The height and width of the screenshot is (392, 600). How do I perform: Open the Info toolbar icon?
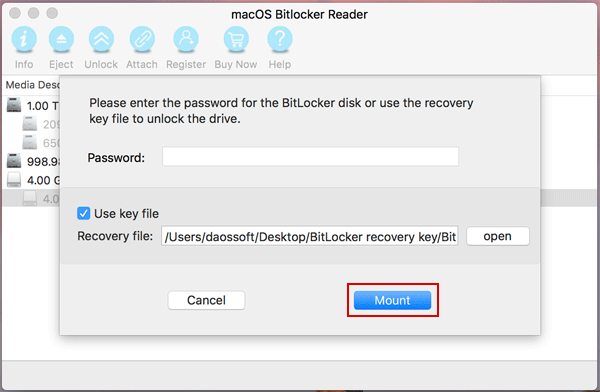(24, 39)
